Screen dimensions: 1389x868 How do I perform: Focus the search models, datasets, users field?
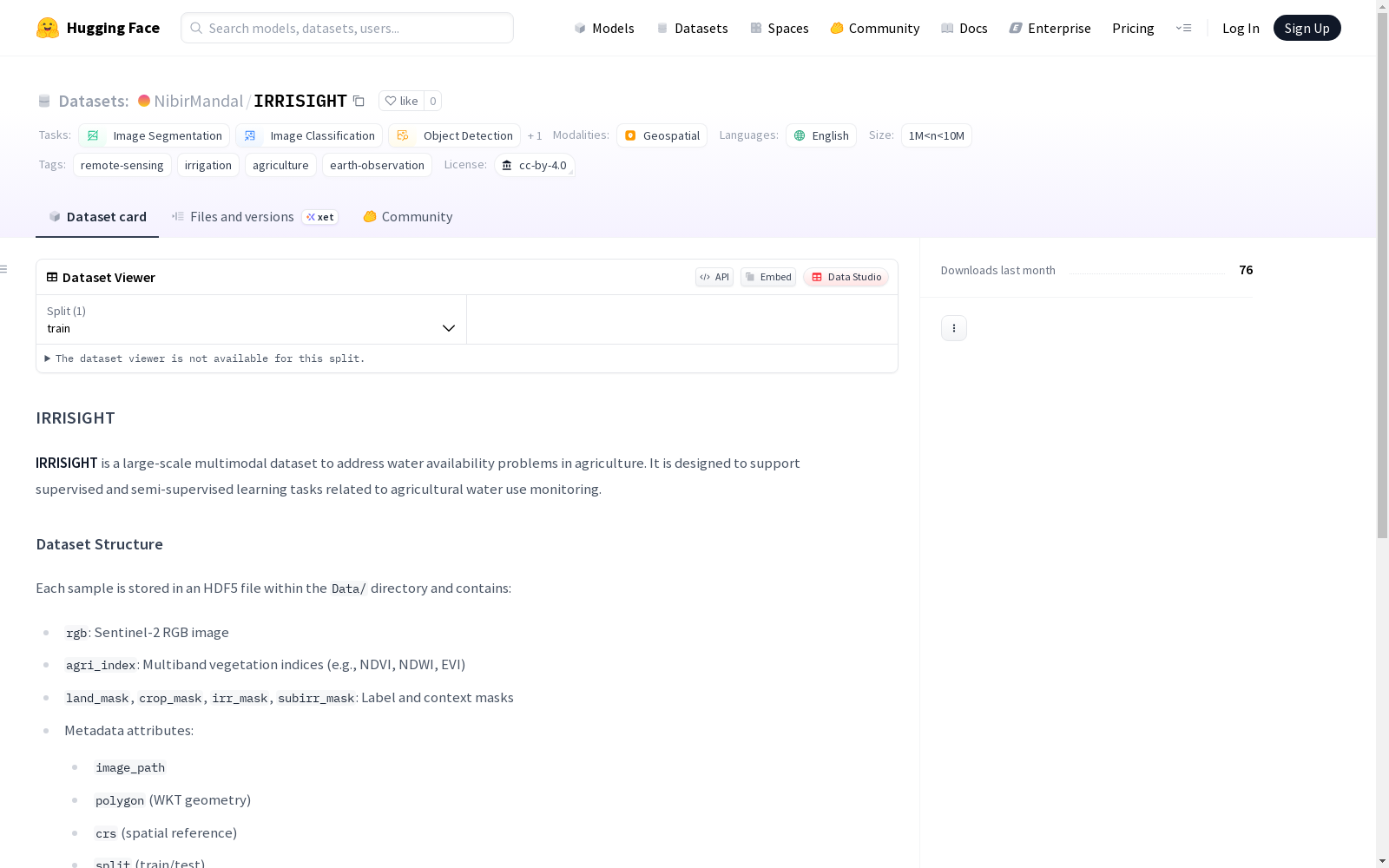pyautogui.click(x=347, y=28)
